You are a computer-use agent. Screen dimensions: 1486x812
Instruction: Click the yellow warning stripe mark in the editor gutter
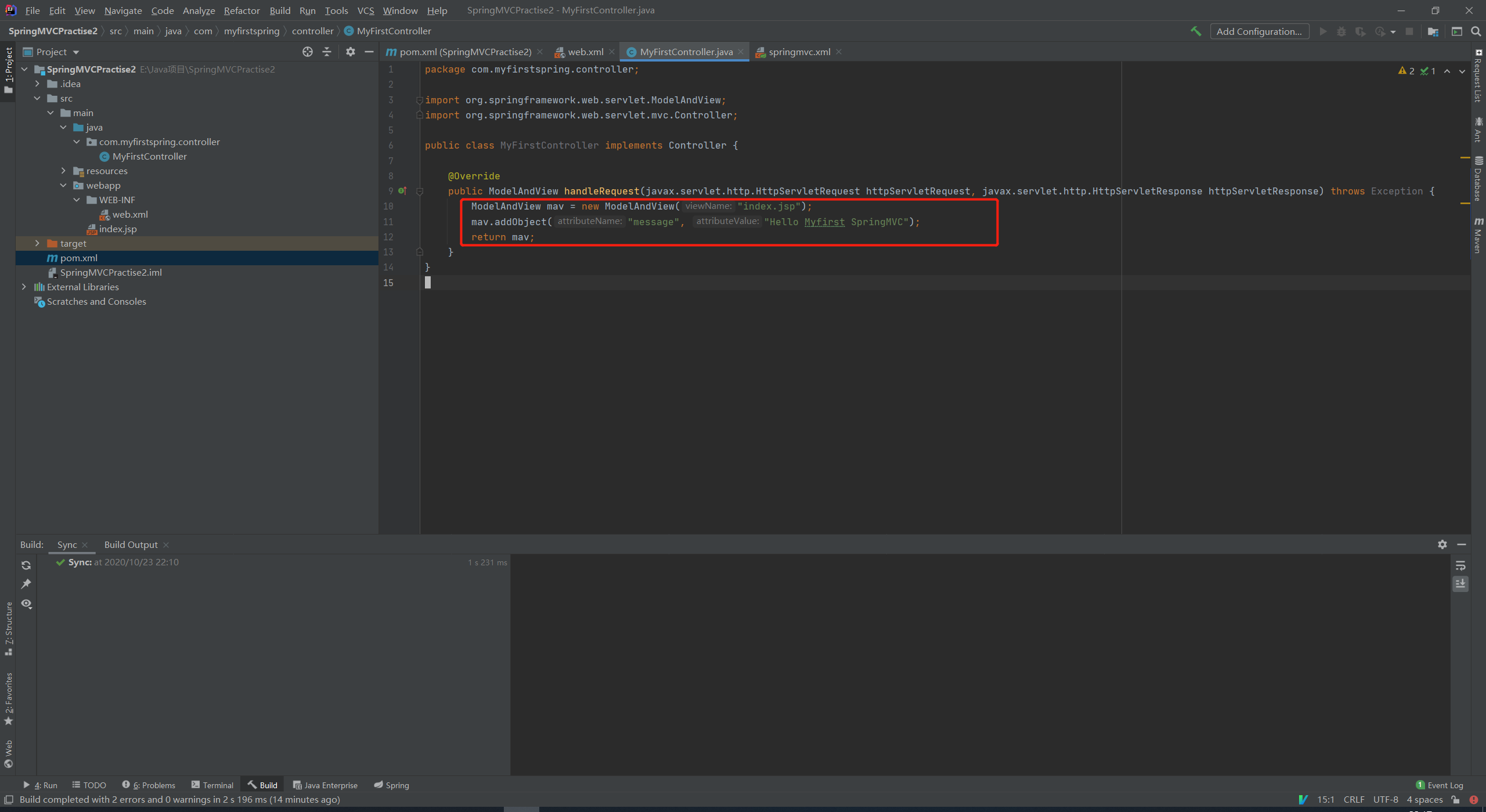1465,157
